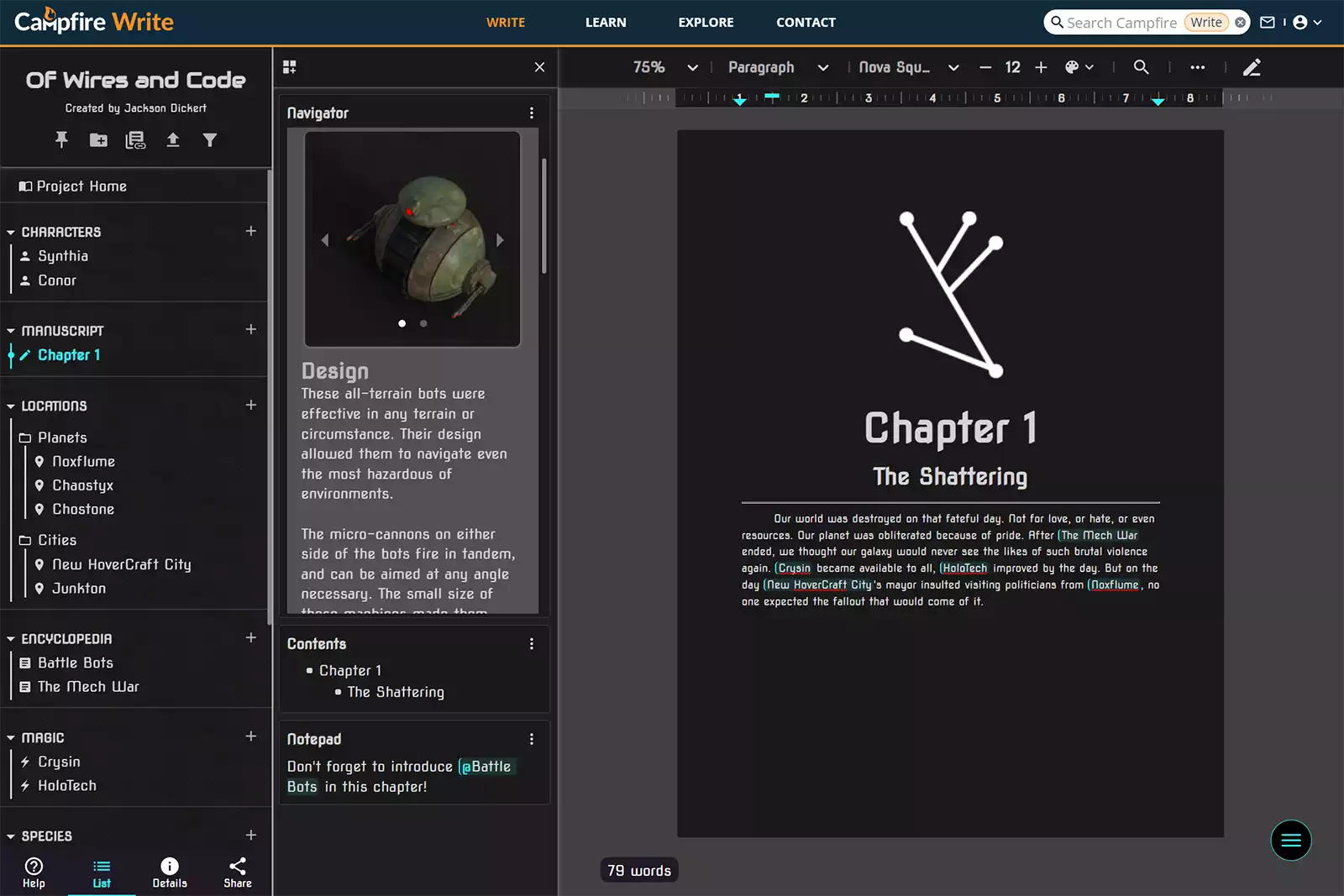The image size is (1344, 896).
Task: Open the upload files tool
Action: click(x=173, y=140)
